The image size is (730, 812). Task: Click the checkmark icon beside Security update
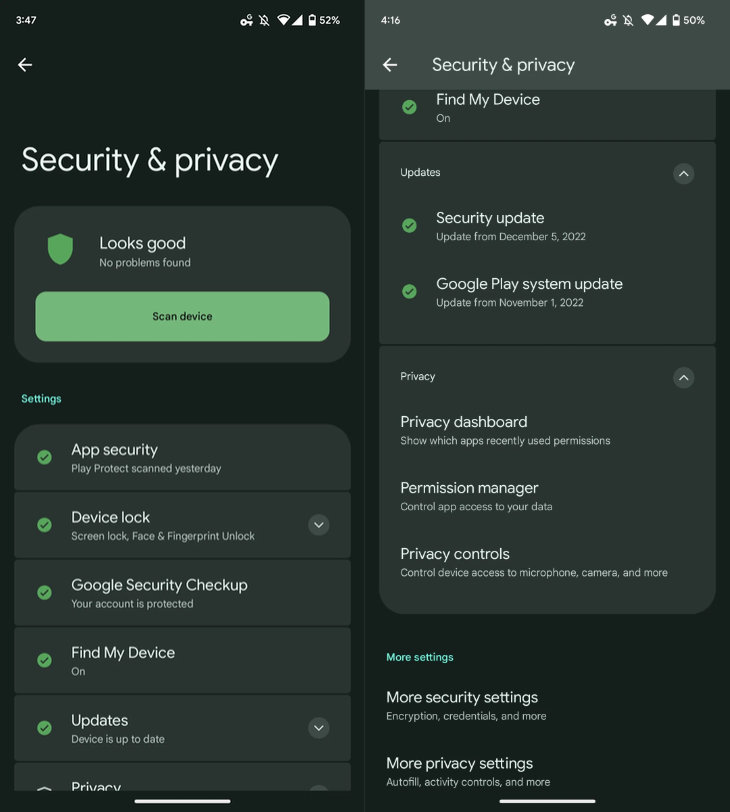pyautogui.click(x=410, y=225)
